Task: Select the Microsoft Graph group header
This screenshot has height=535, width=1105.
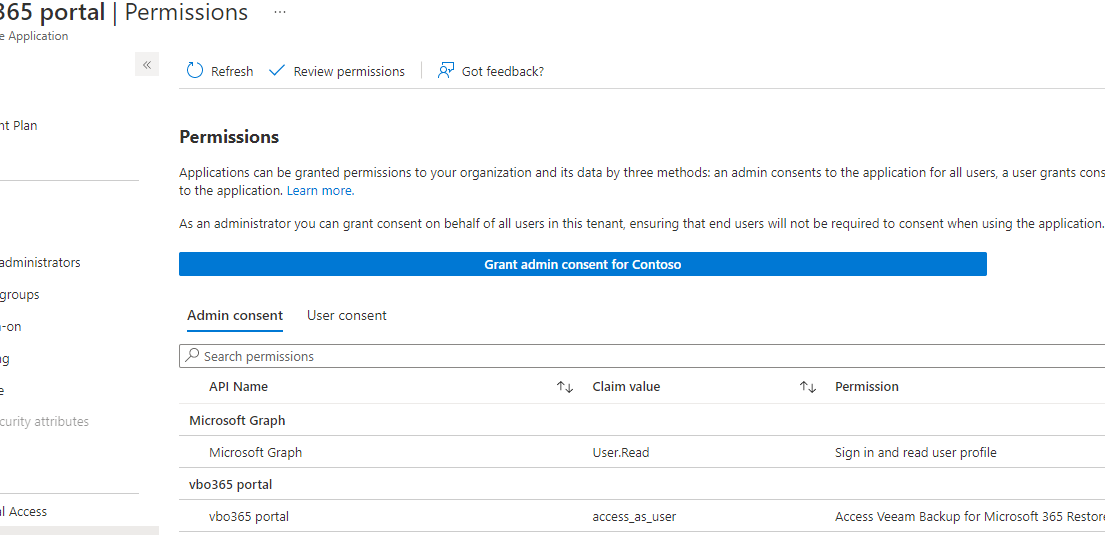Action: 237,420
